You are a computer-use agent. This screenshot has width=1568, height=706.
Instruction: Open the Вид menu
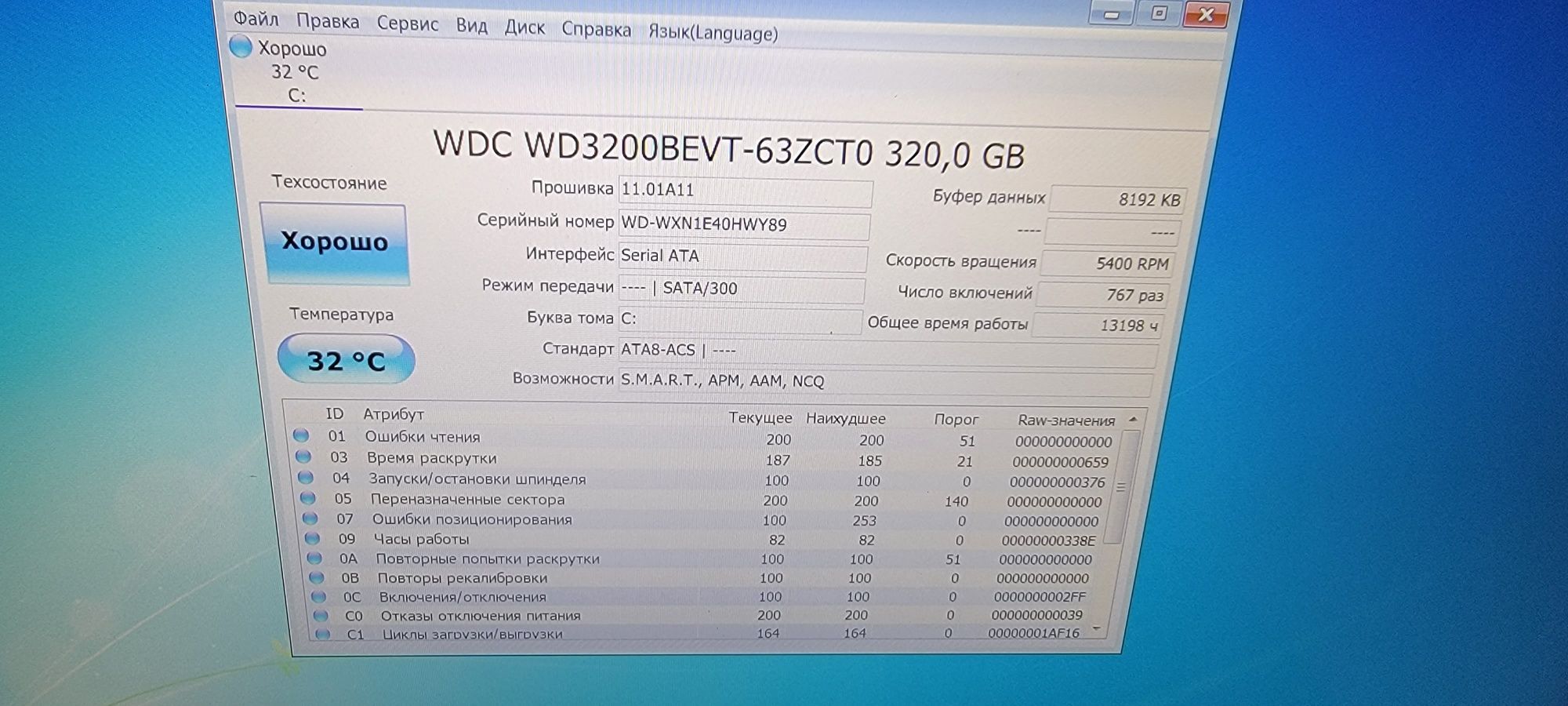pos(472,26)
